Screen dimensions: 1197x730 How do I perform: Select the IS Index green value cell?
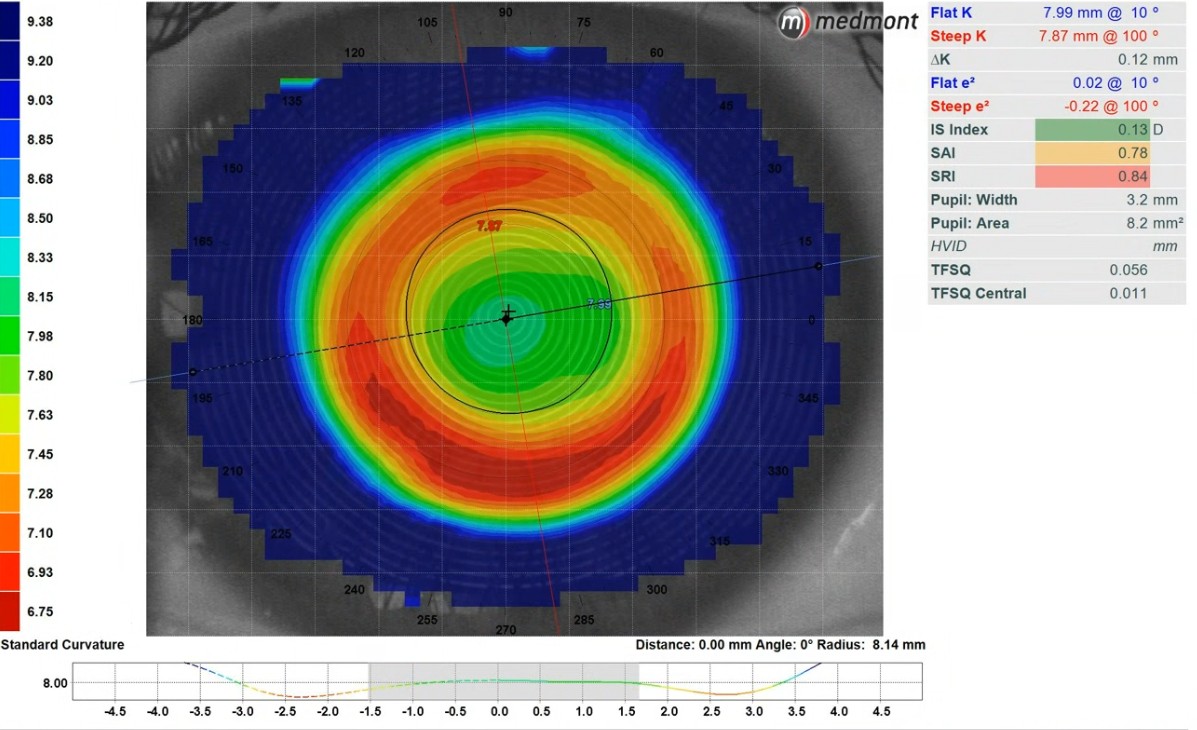pos(1092,129)
